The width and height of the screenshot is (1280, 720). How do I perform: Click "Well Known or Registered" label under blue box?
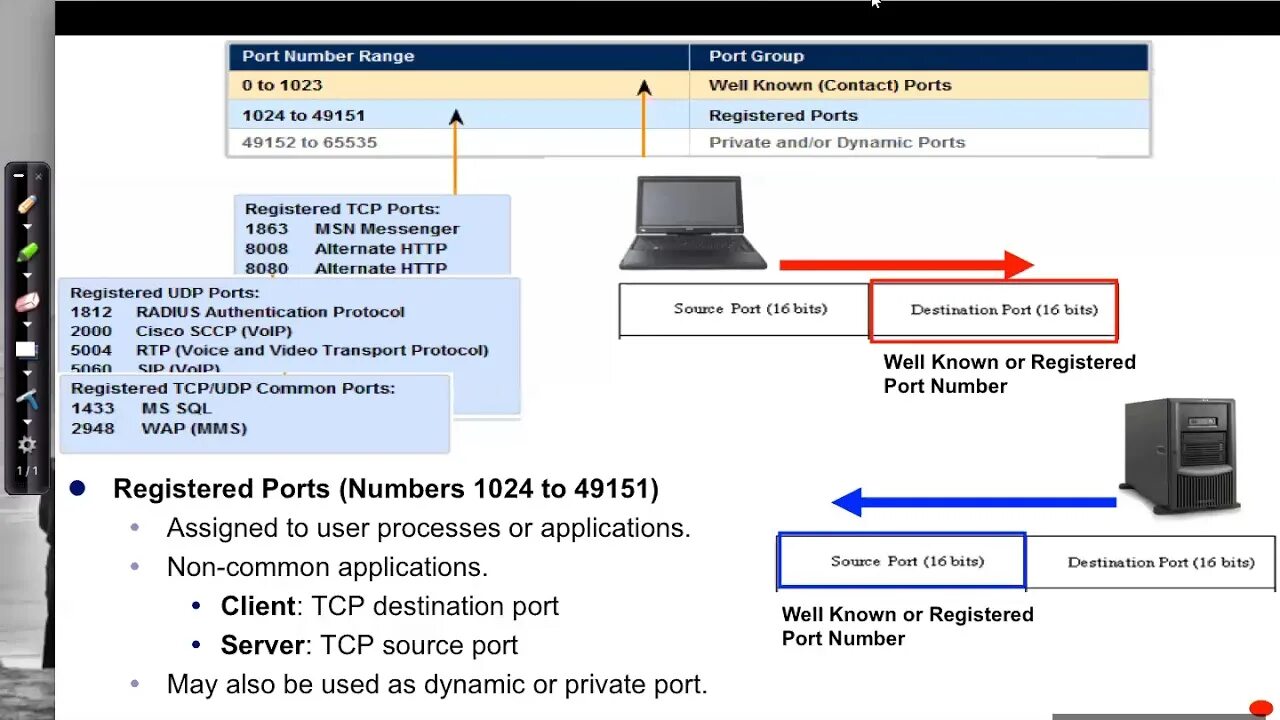point(908,614)
